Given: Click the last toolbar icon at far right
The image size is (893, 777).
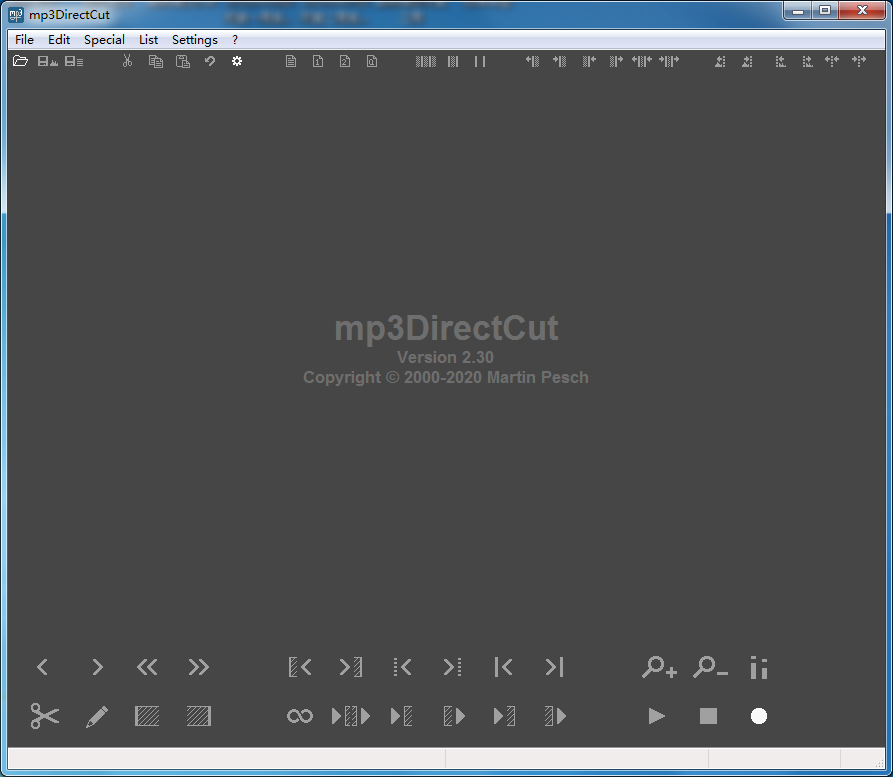Looking at the screenshot, I should (859, 61).
